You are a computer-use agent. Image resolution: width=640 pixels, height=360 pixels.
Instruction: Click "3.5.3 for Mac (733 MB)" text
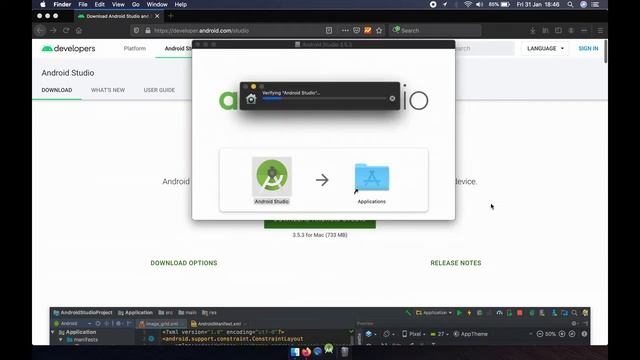(320, 235)
